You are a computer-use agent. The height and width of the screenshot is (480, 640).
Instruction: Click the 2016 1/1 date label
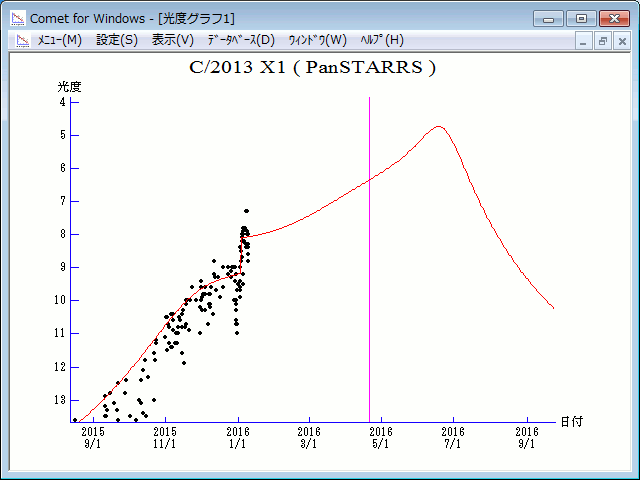tap(238, 438)
